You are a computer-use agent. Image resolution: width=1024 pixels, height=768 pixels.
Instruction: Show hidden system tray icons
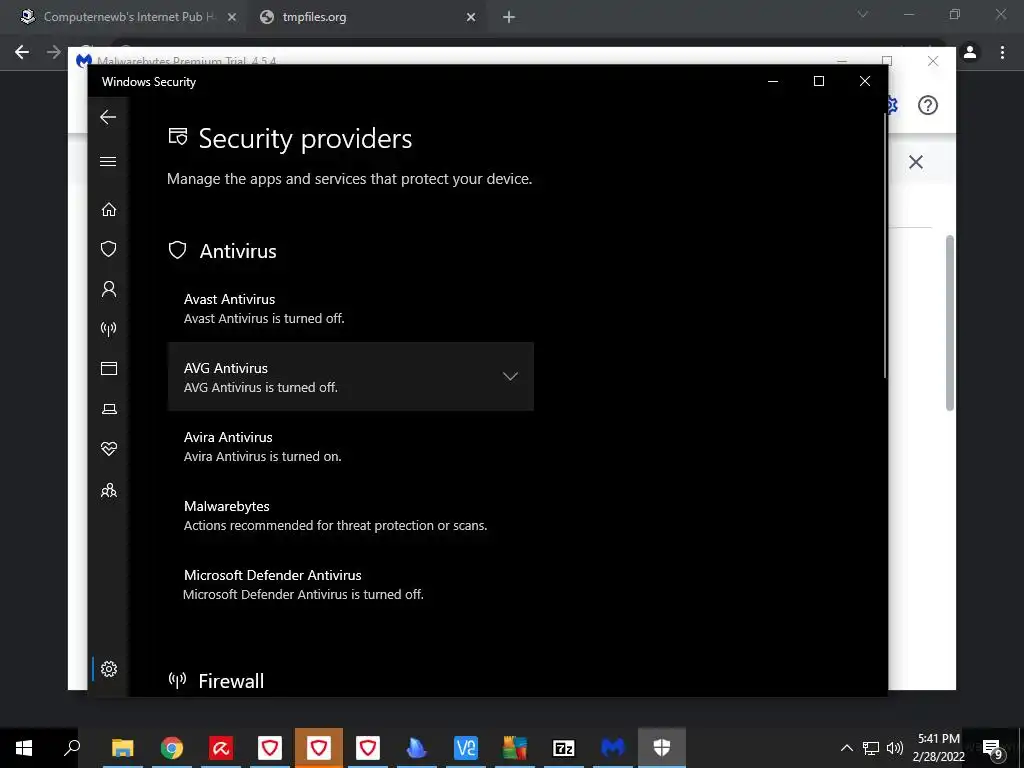click(846, 748)
